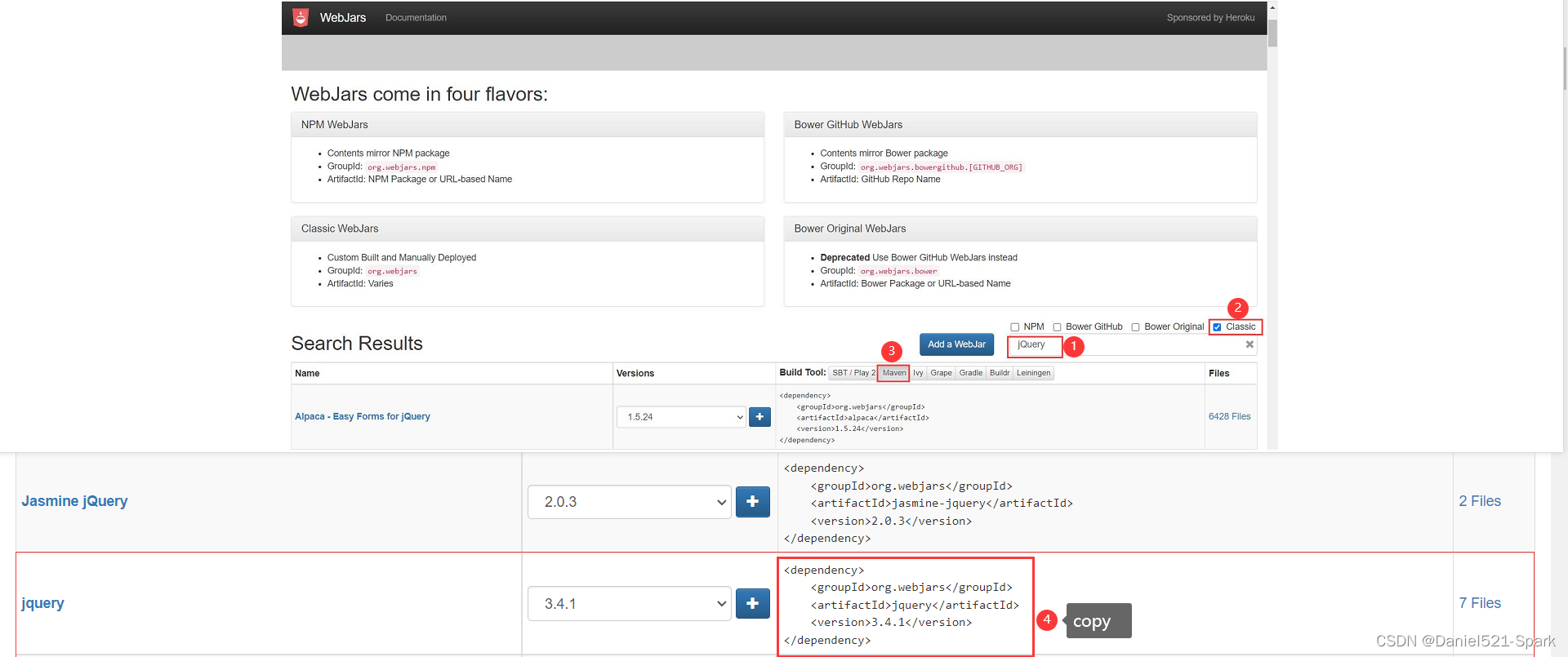Enable the Bower GitHub filter checkbox
Viewport: 1568px width, 657px height.
(x=1057, y=327)
